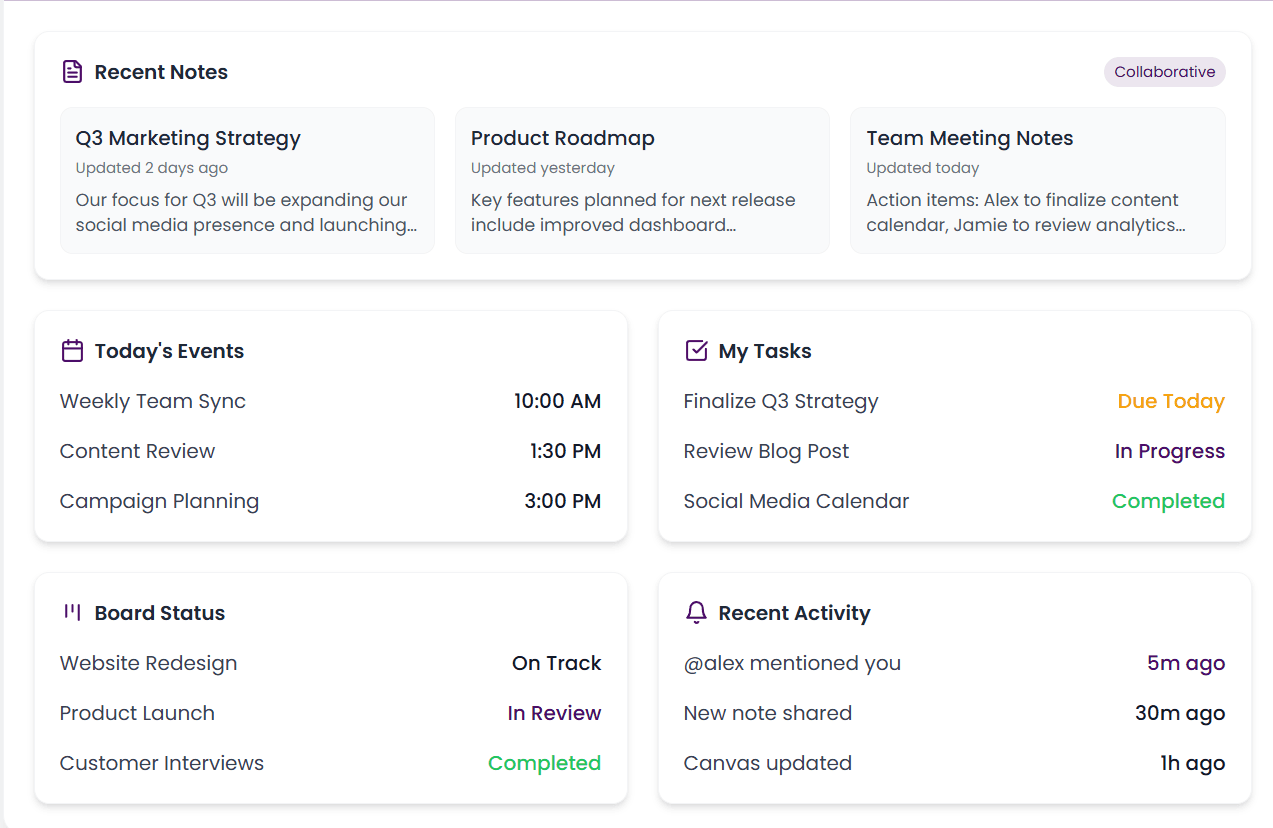Click the 1h ago timestamp

coord(1192,763)
